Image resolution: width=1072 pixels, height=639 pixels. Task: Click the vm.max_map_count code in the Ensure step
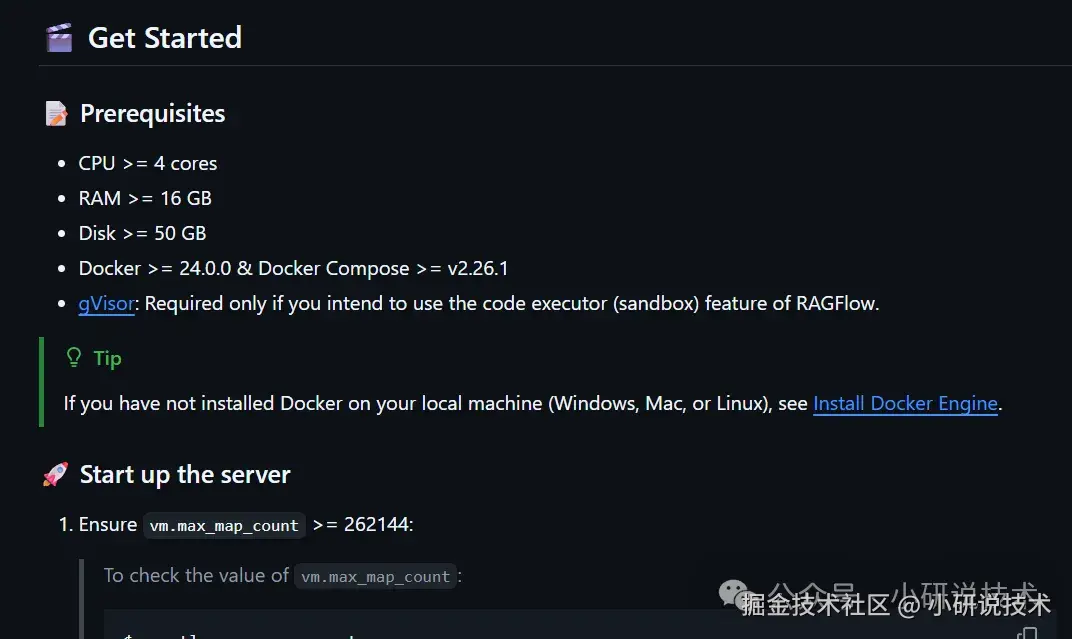click(x=224, y=526)
